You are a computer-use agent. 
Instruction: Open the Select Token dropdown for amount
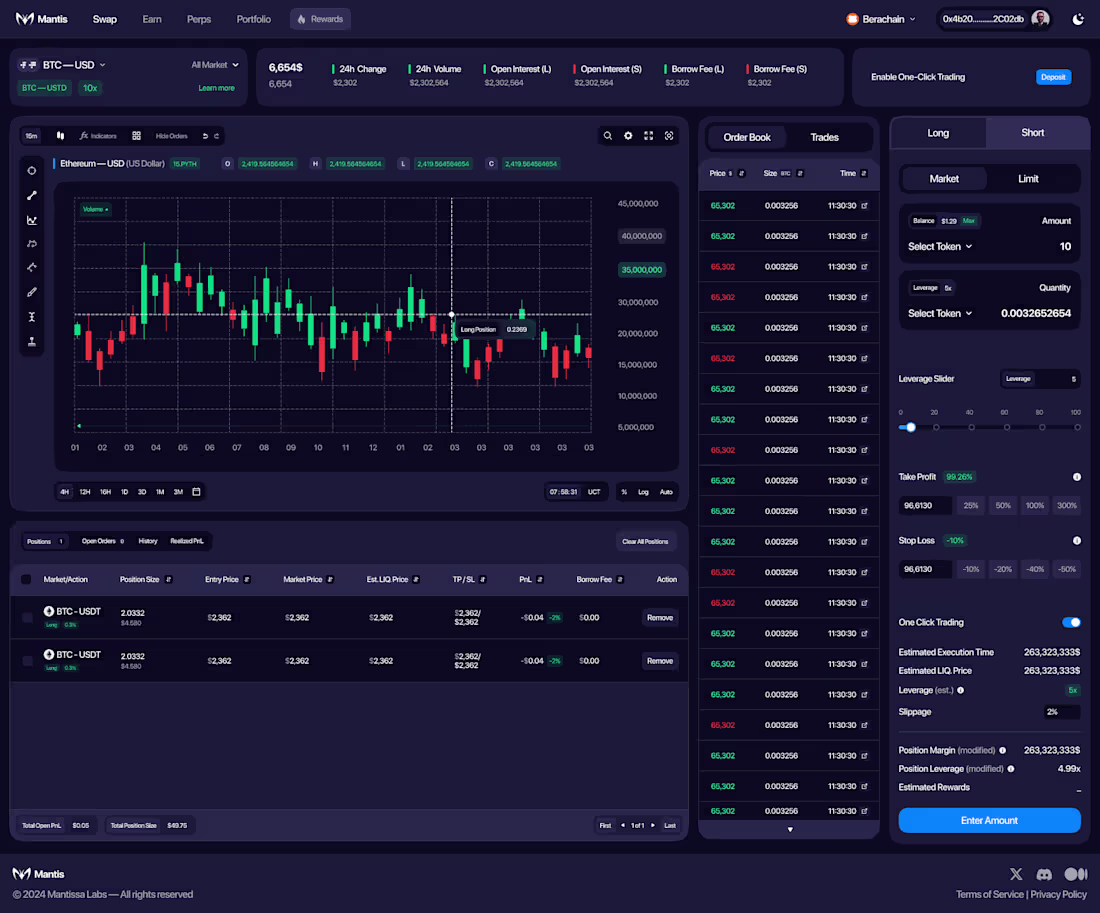point(939,246)
